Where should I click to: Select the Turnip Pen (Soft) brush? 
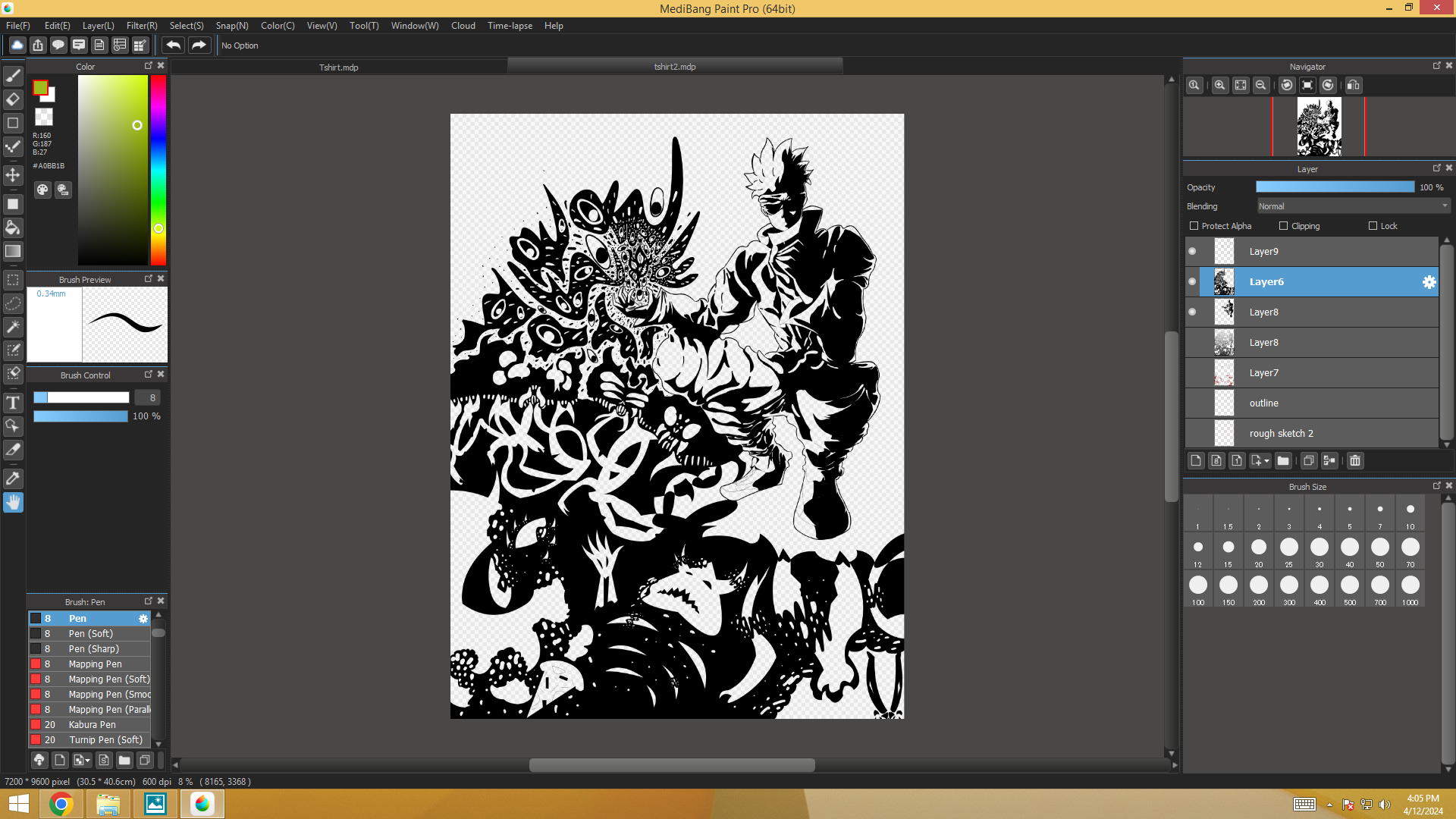tap(89, 740)
